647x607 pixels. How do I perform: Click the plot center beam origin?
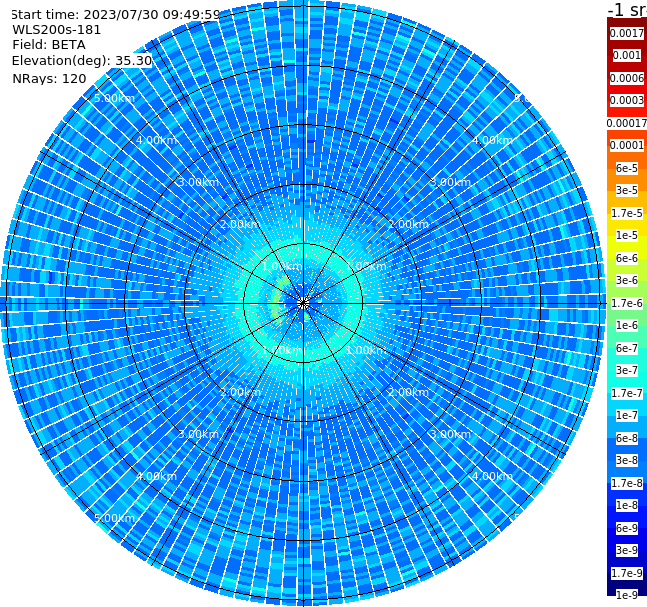pyautogui.click(x=303, y=303)
